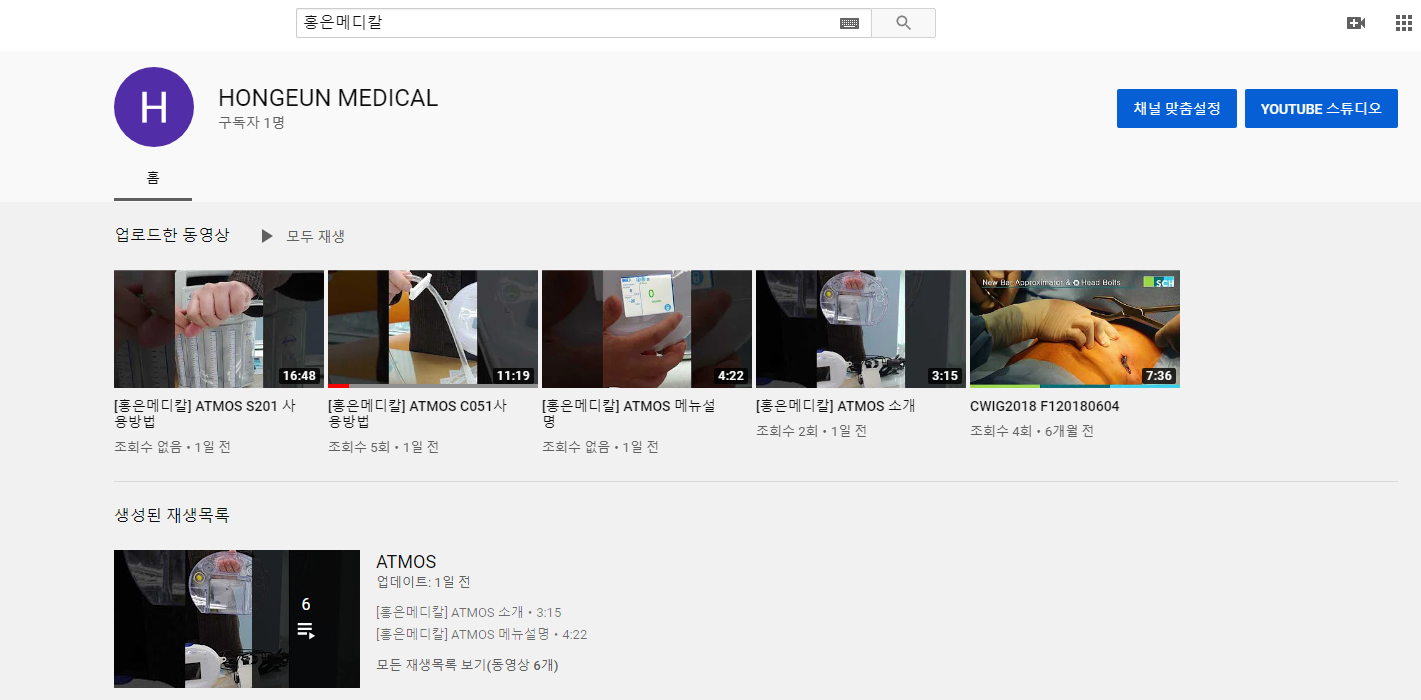
Task: Click the 3:15 duration badge on thumbnail
Action: pyautogui.click(x=945, y=376)
